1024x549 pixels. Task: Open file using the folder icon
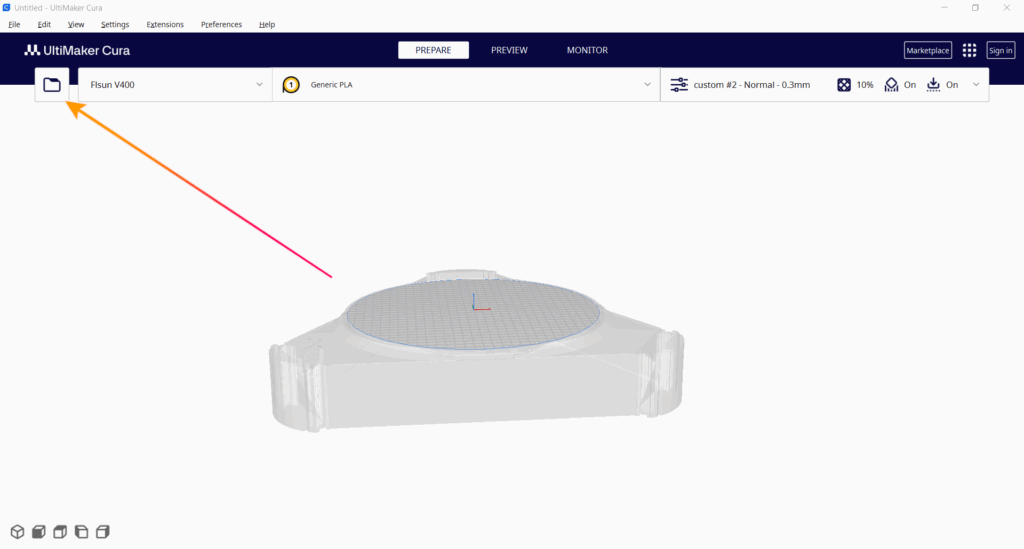(x=52, y=85)
